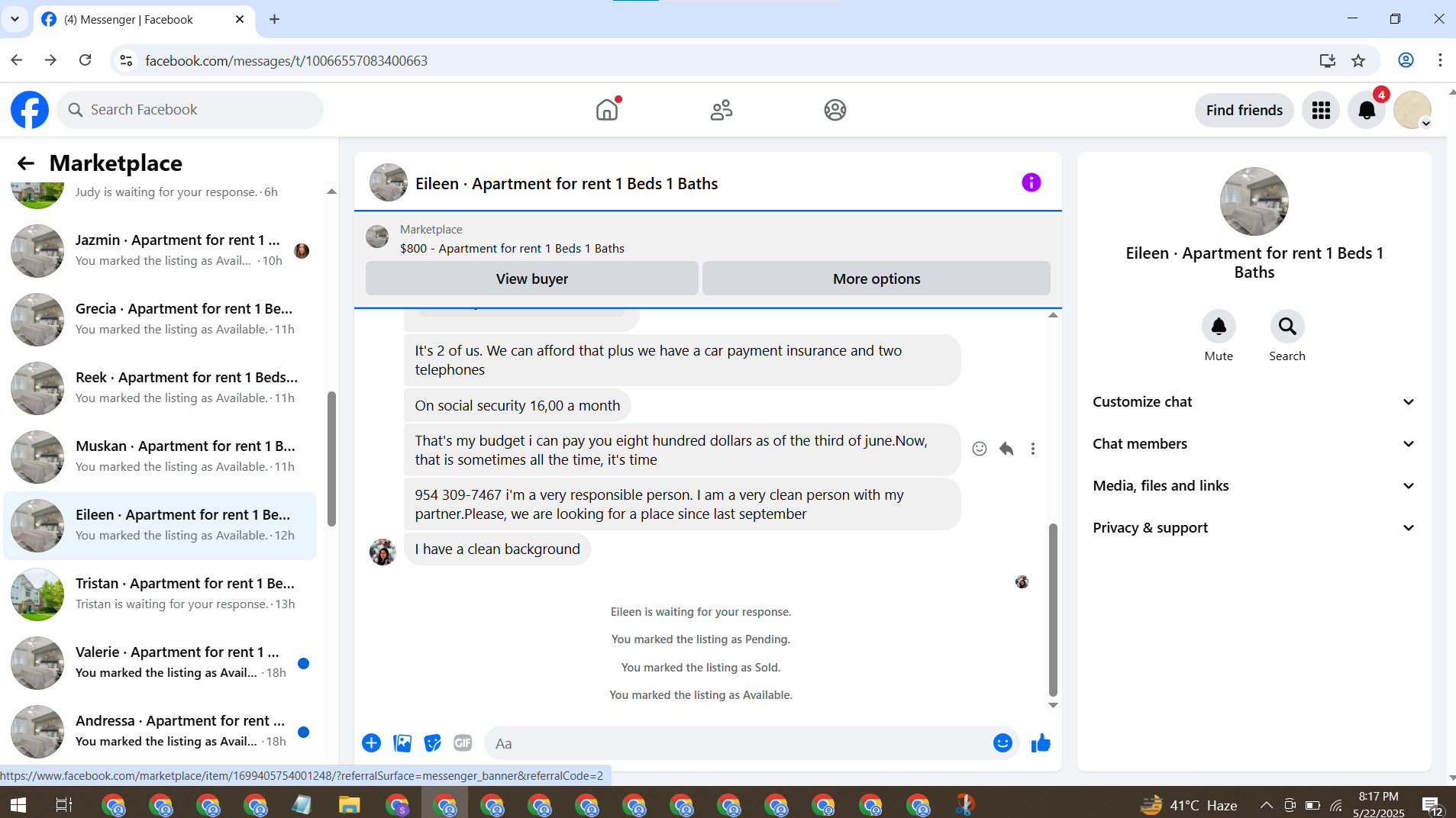Go to the Facebook home feed icon
The width and height of the screenshot is (1456, 818).
(x=607, y=110)
